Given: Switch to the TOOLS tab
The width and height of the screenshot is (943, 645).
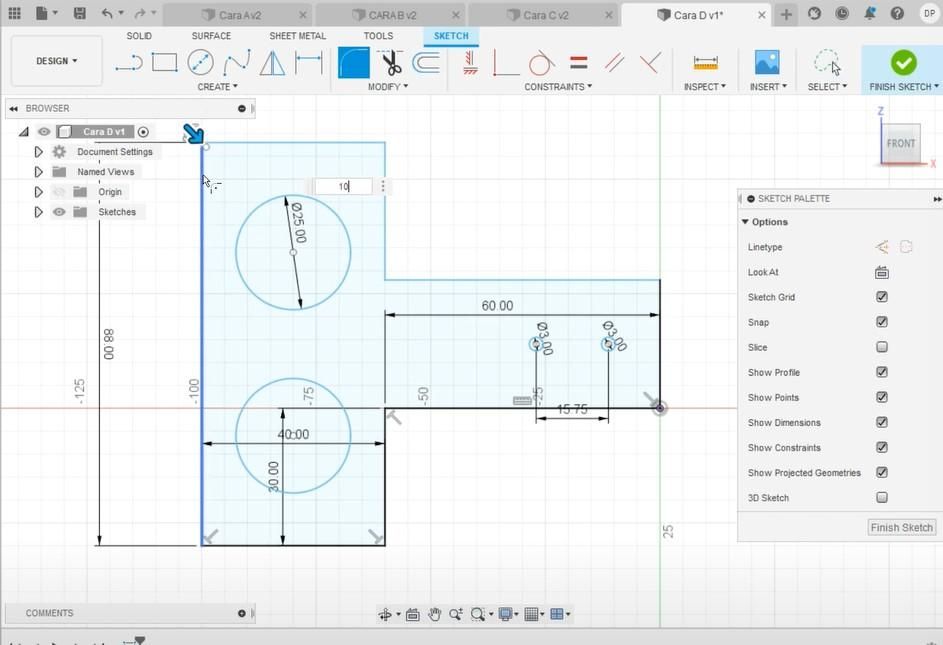Looking at the screenshot, I should (378, 35).
